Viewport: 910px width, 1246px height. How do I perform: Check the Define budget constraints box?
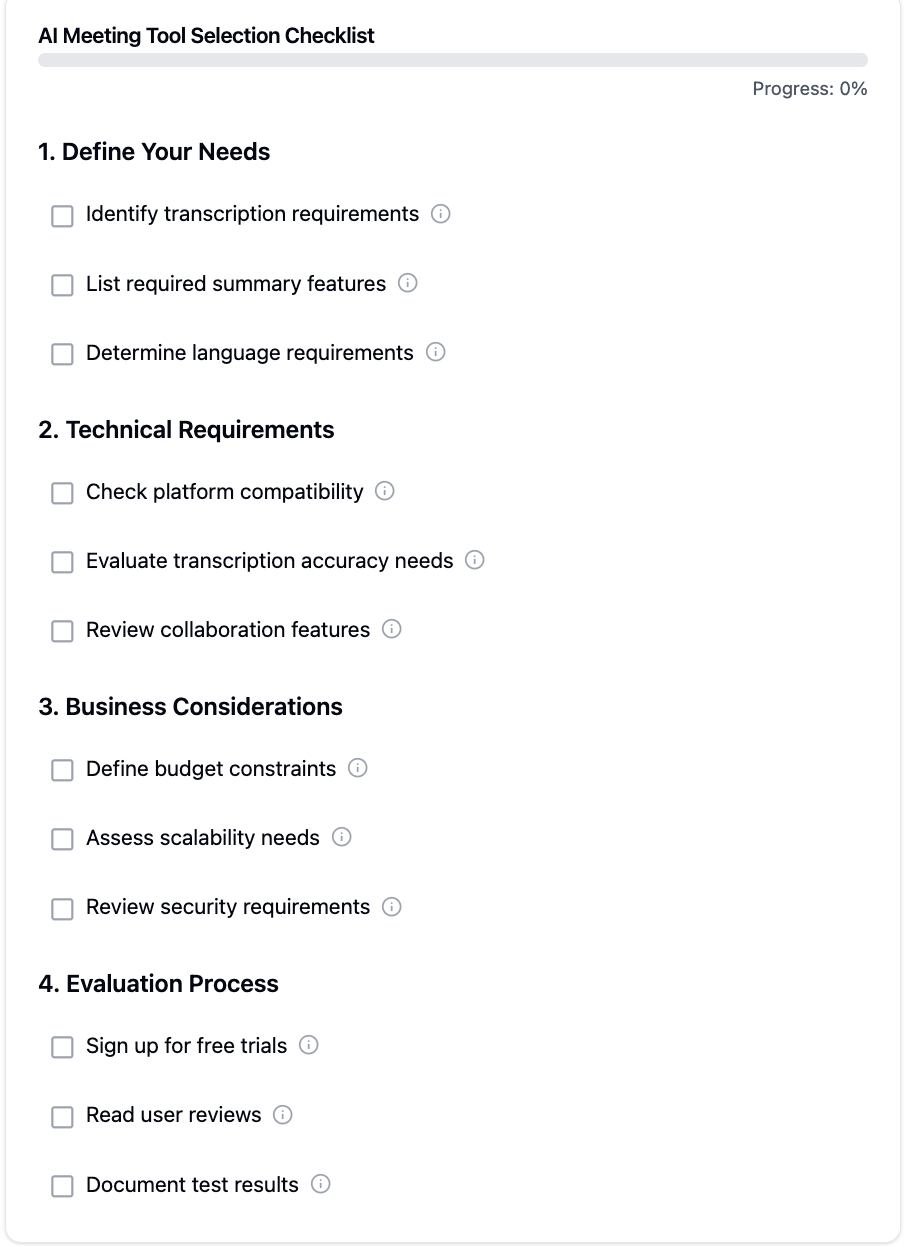(x=62, y=769)
